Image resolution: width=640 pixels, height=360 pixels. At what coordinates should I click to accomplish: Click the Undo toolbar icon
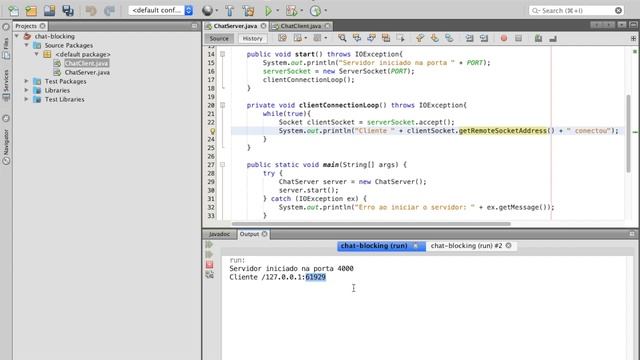[91, 11]
